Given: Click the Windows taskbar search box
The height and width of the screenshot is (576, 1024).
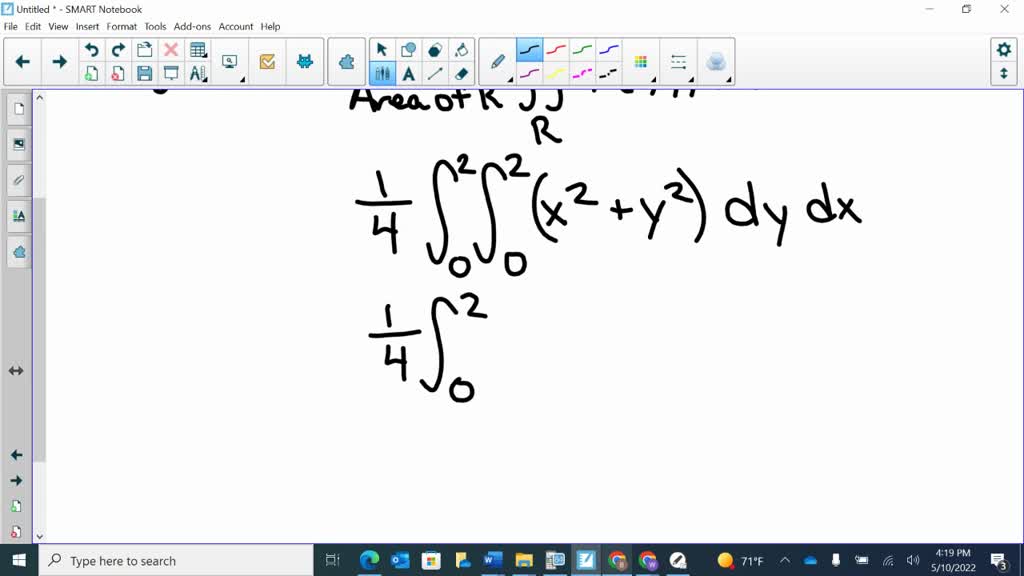Looking at the screenshot, I should [178, 561].
